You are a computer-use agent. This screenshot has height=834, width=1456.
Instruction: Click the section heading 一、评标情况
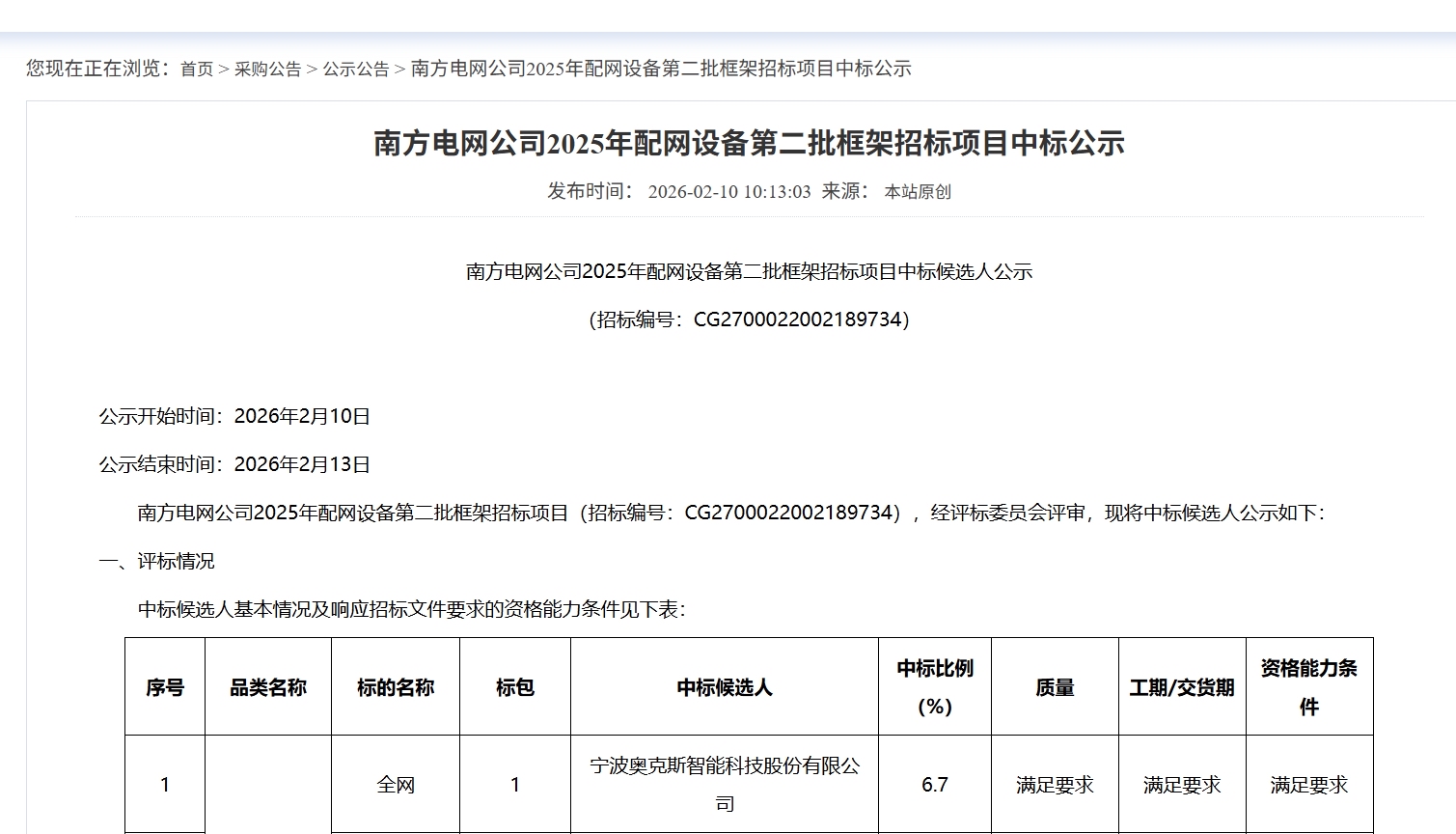click(x=156, y=561)
